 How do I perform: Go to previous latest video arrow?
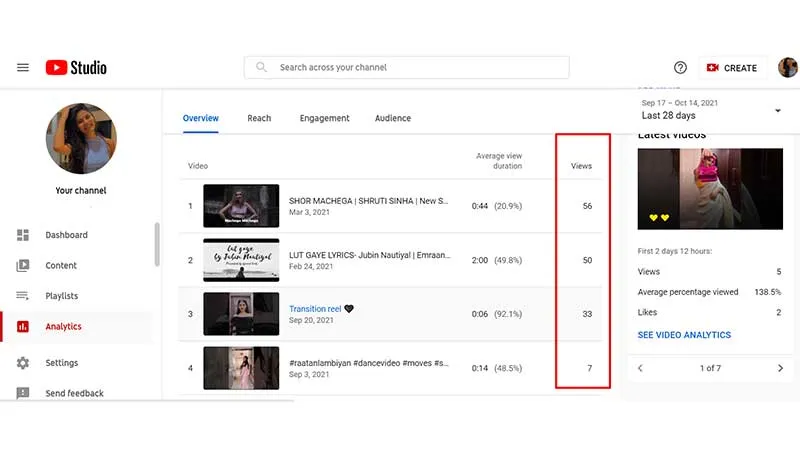tap(640, 368)
